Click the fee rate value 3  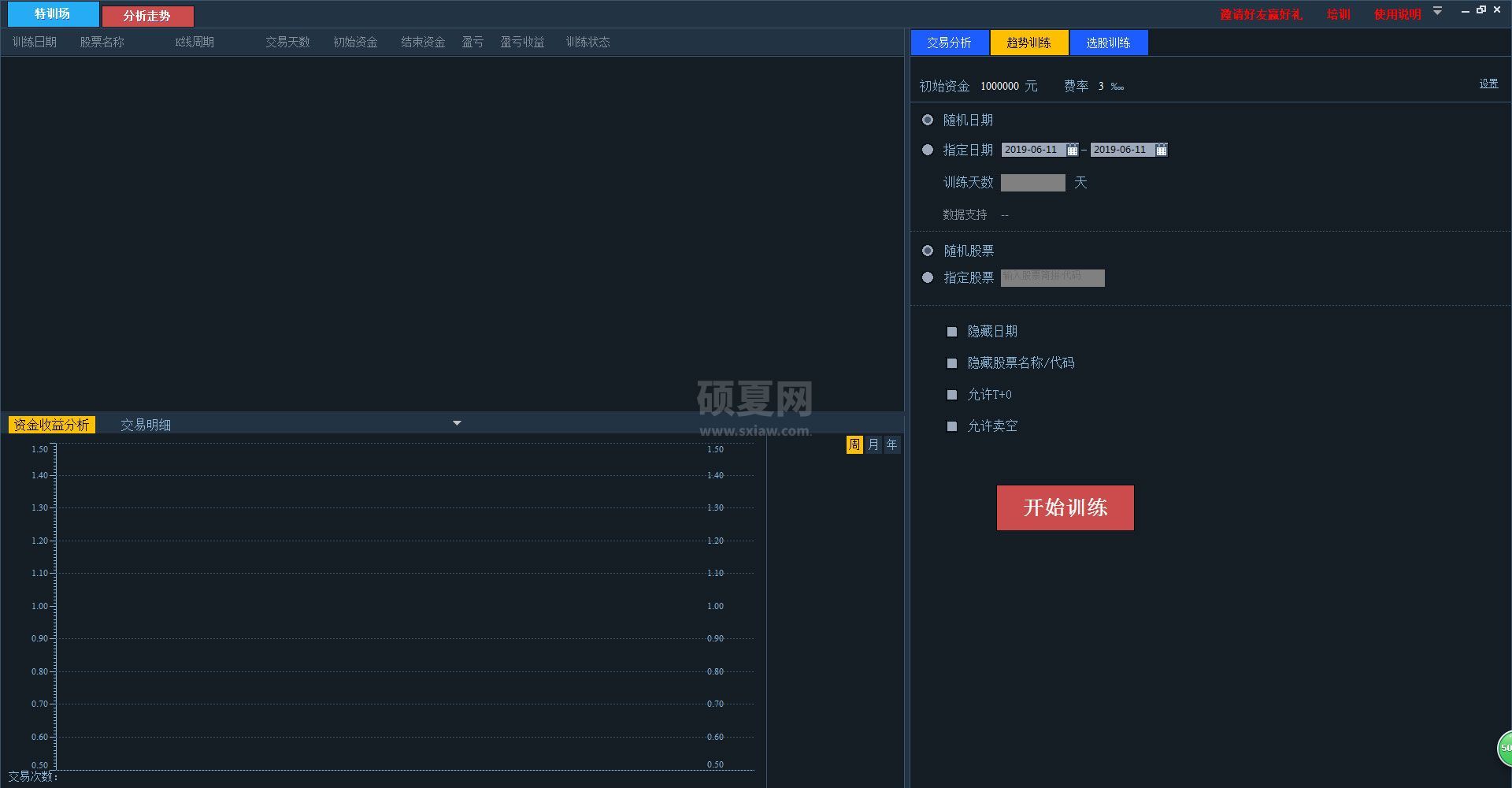[x=1101, y=86]
